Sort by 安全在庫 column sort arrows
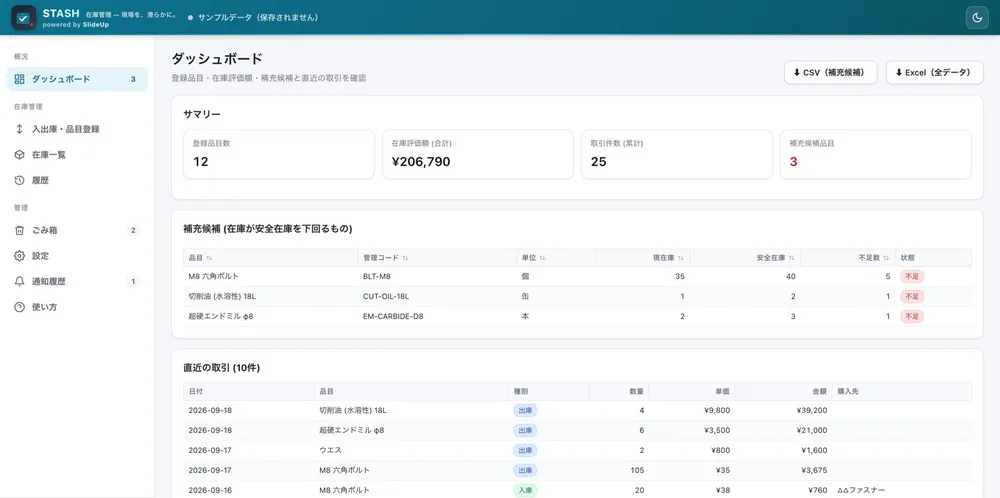 791,258
